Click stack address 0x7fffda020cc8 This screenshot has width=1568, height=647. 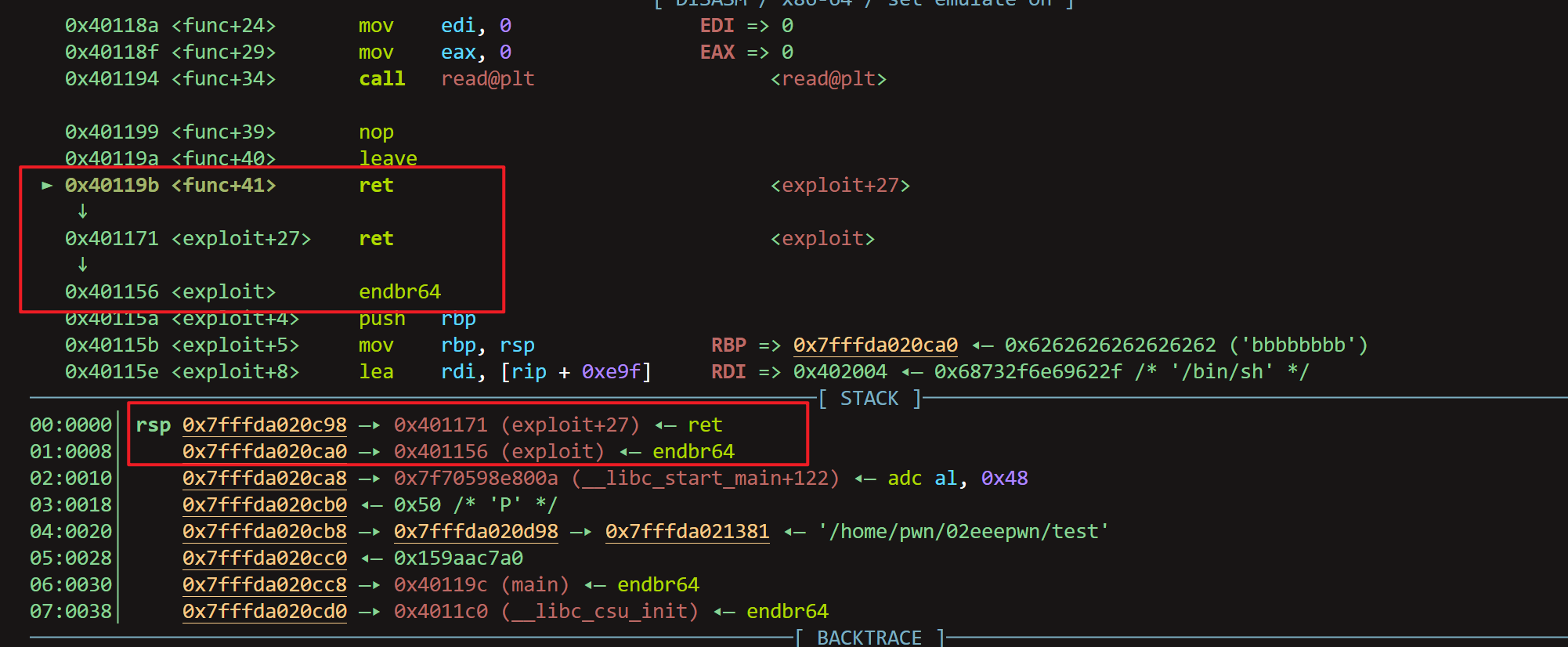pyautogui.click(x=265, y=585)
